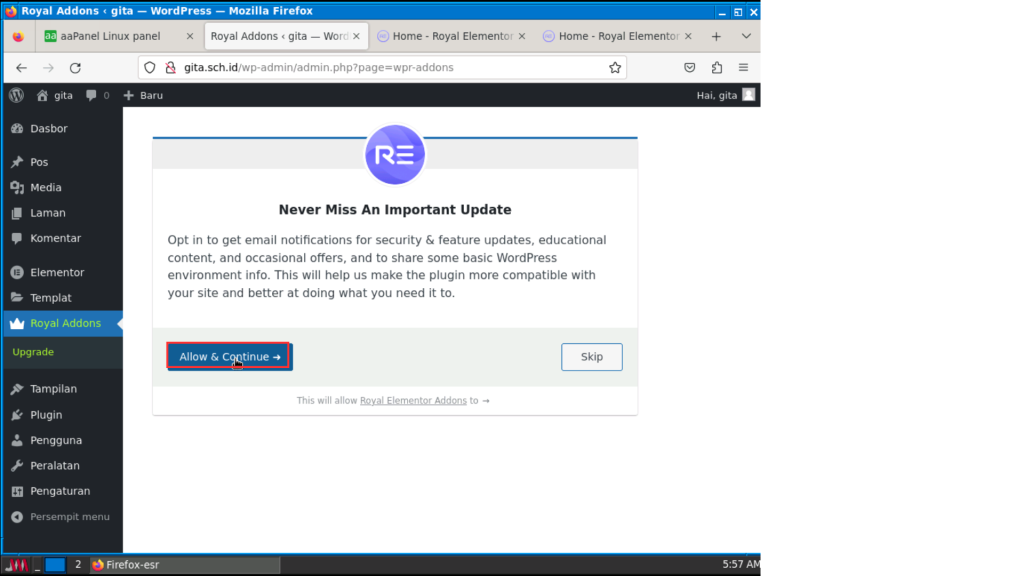
Task: Click the Royal Elementor RE logo
Action: 395,155
